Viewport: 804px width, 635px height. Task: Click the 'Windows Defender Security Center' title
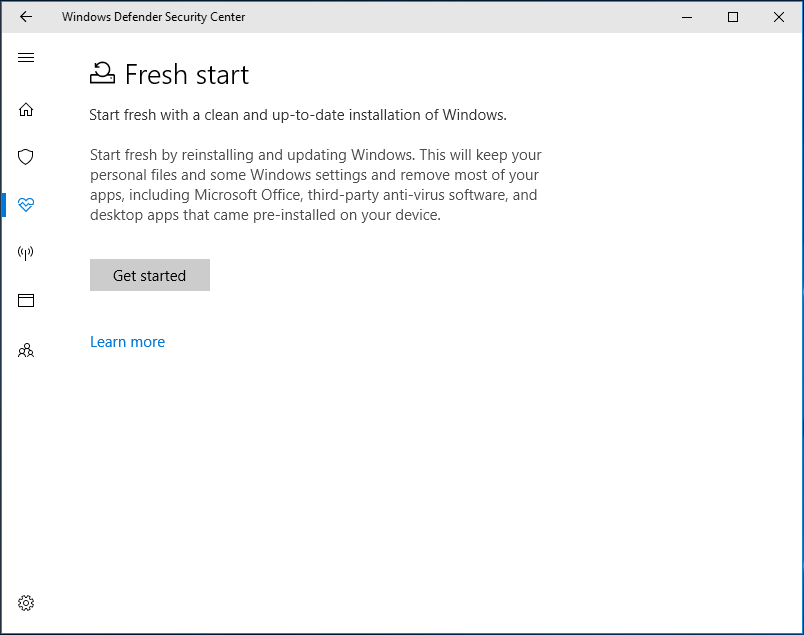(153, 17)
